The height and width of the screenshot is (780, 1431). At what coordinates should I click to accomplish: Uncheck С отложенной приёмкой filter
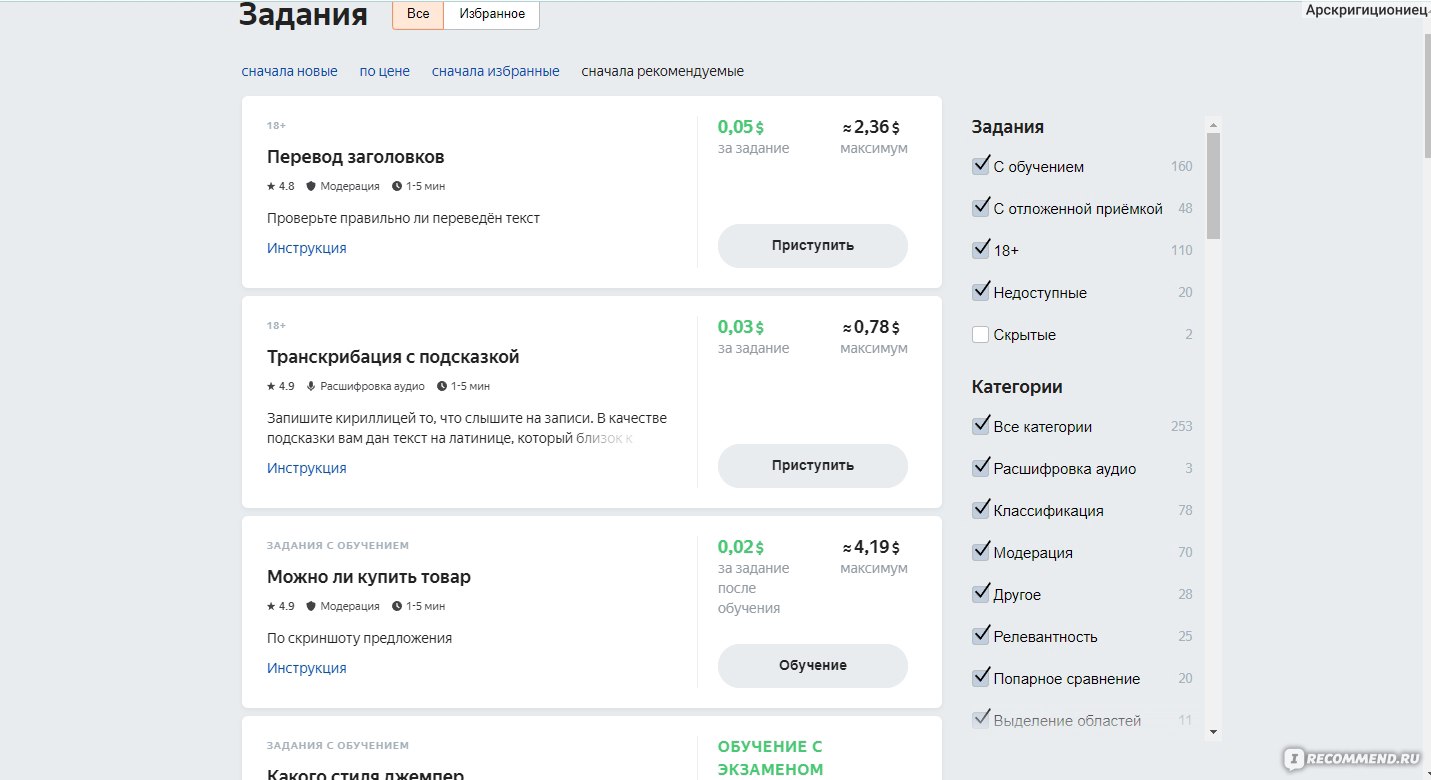(x=981, y=208)
